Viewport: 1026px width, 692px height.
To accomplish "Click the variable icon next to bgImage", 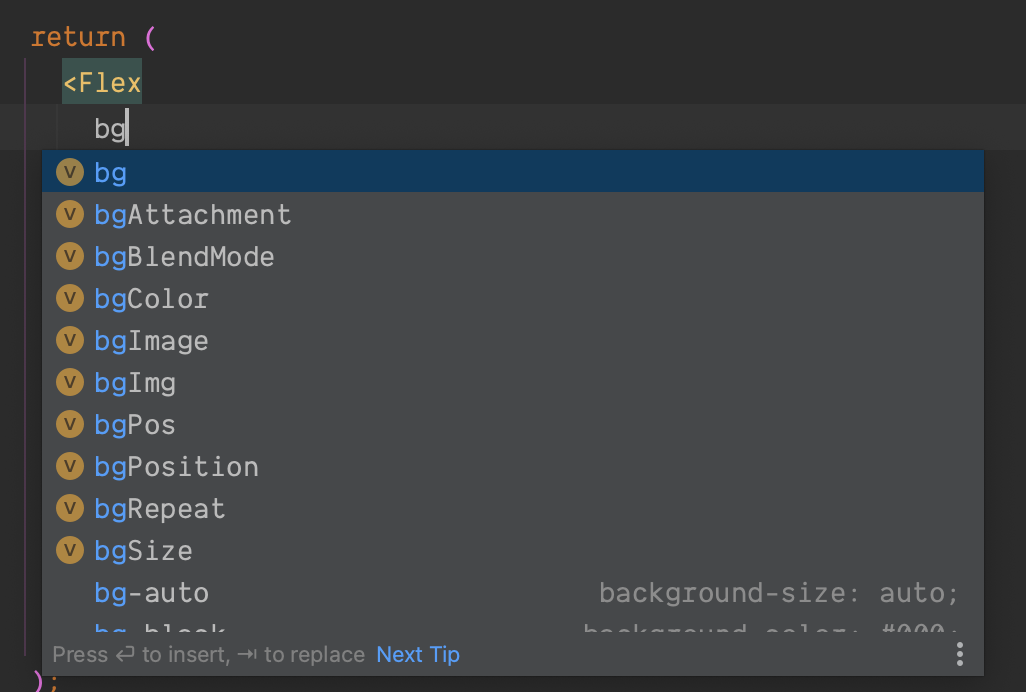I will (69, 340).
